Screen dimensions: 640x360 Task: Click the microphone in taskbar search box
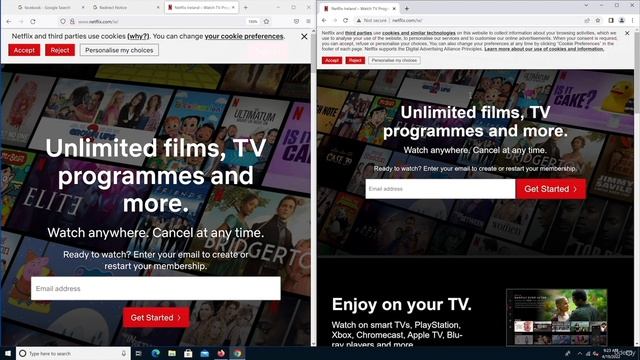(x=124, y=353)
